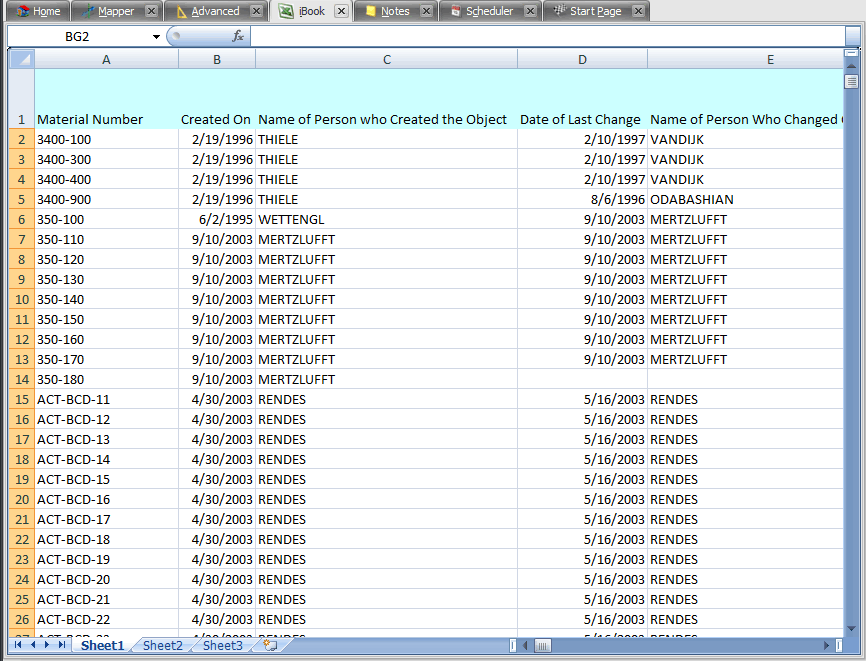This screenshot has height=661, width=866.
Task: Select the Sheet1 tab
Action: click(101, 645)
